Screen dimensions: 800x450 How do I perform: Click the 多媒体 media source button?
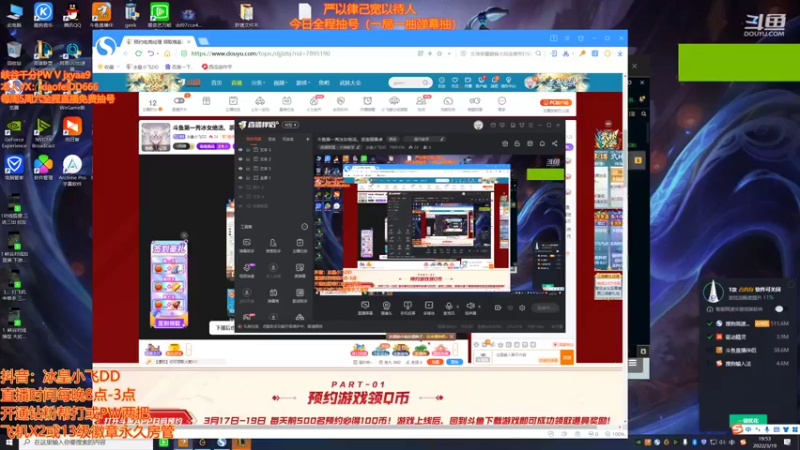[x=429, y=308]
